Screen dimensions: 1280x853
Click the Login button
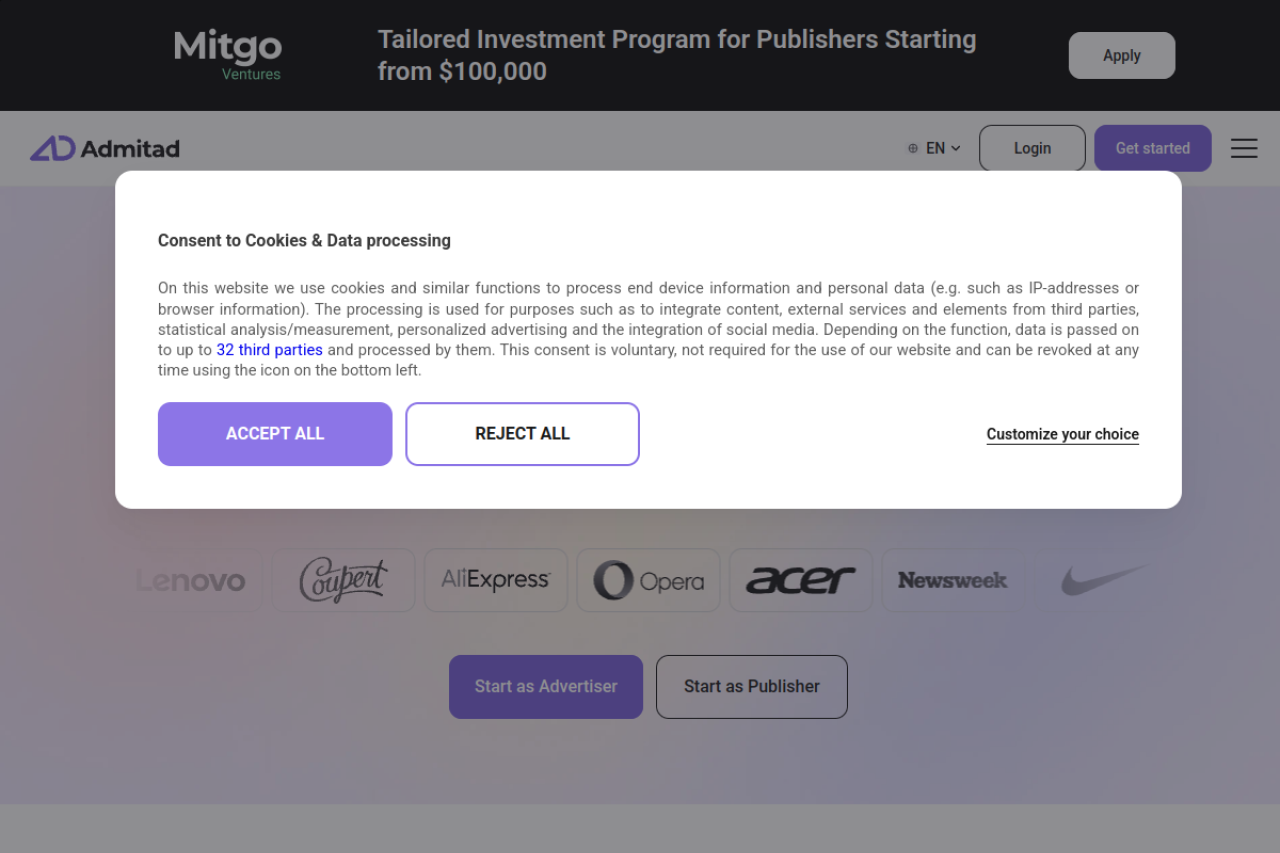click(1032, 148)
